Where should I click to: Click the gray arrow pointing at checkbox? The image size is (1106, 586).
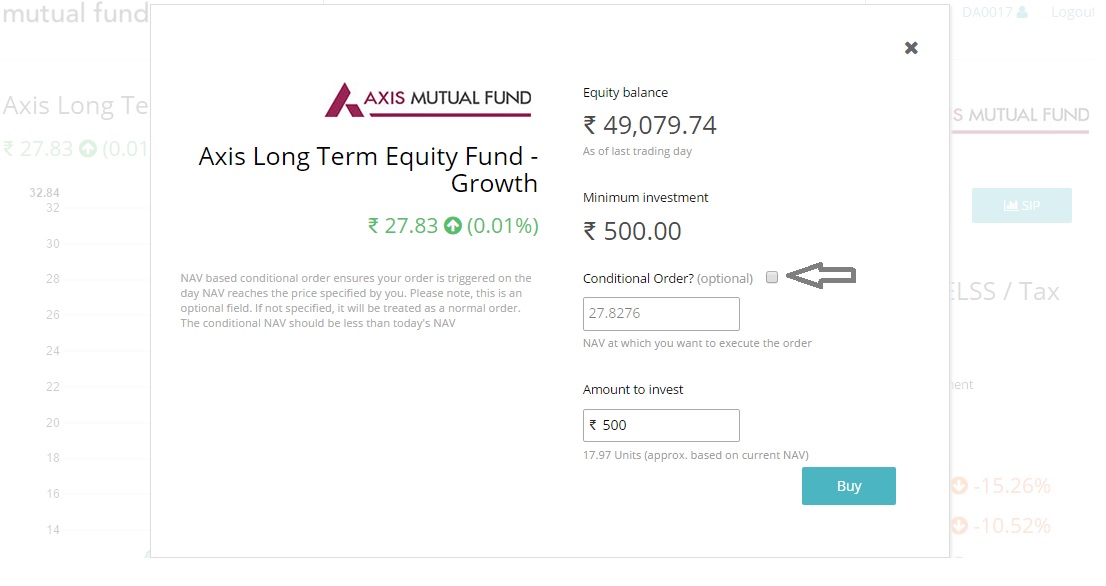tap(821, 276)
